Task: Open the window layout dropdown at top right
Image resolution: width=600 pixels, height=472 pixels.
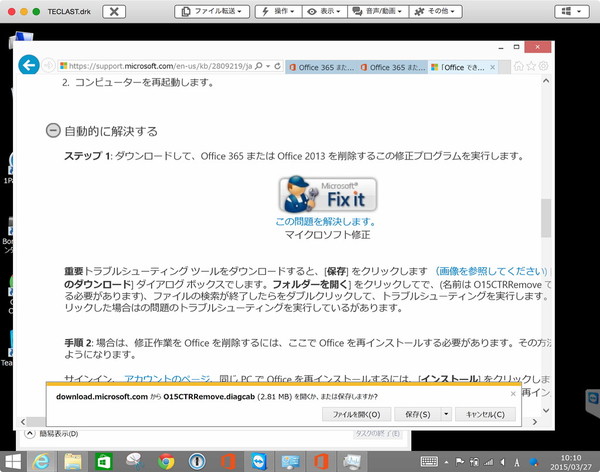Action: (571, 11)
